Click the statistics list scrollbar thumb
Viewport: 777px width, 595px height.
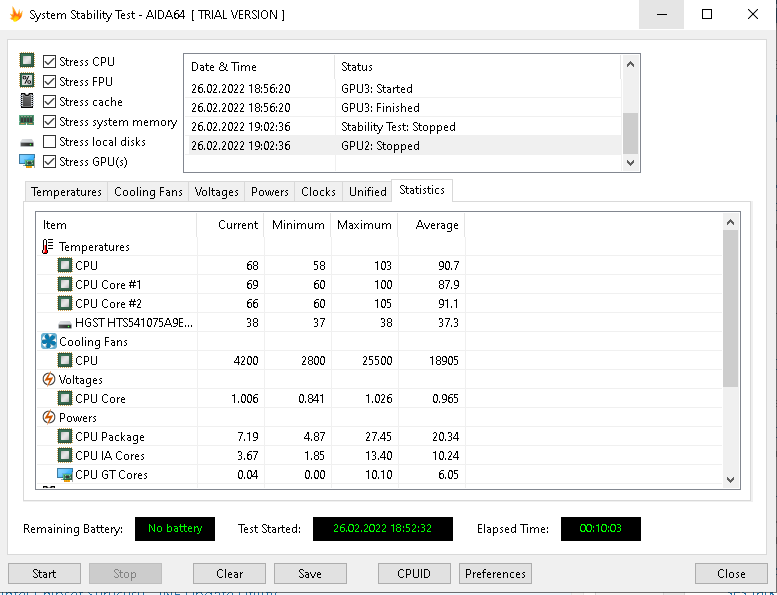click(x=730, y=309)
